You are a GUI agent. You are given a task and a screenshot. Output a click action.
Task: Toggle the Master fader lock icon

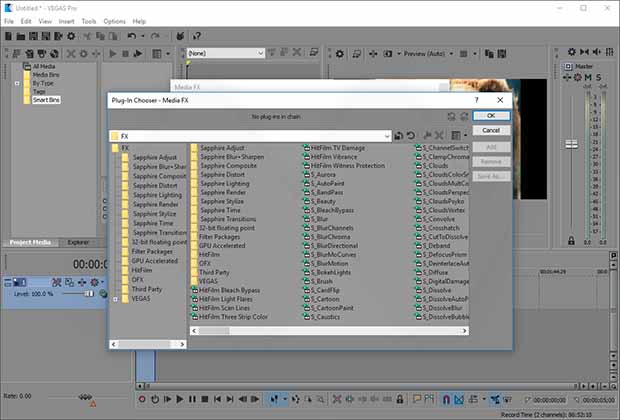coord(571,240)
